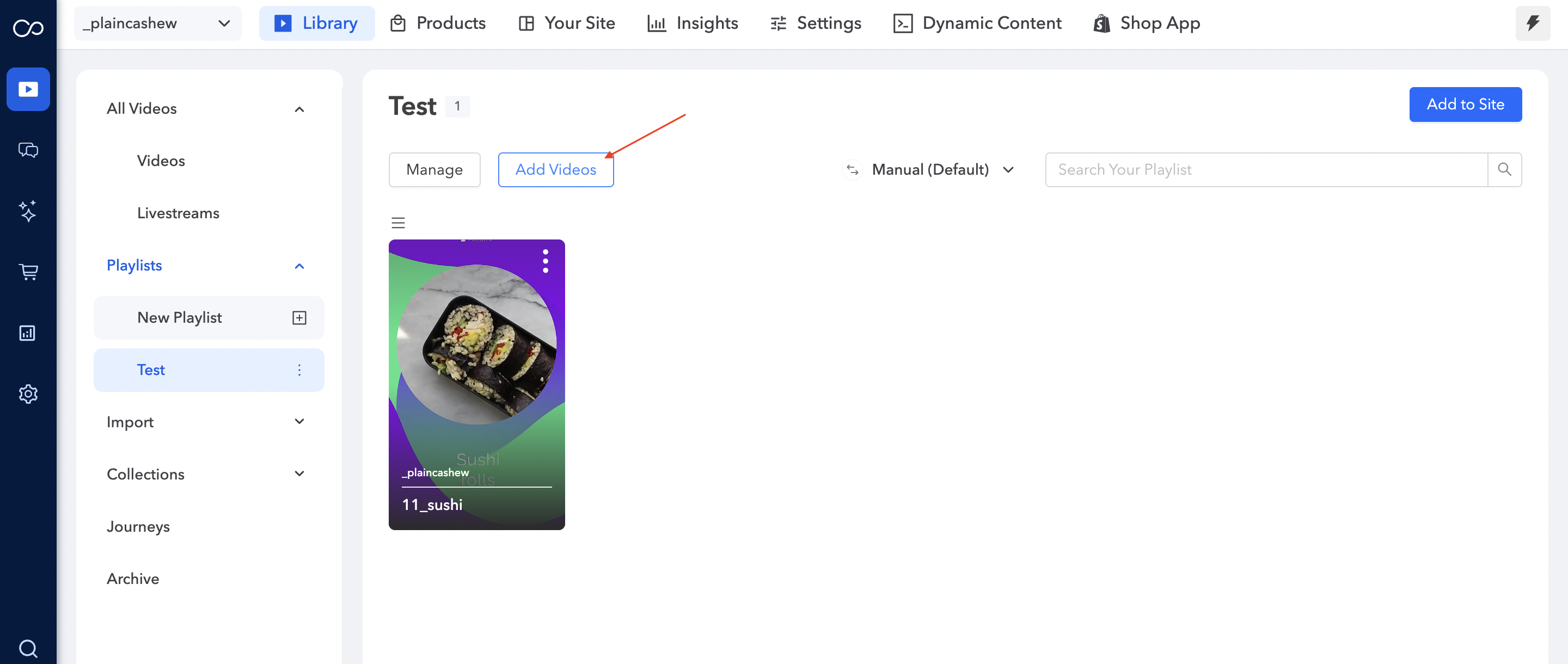Collapse the Playlists section

[299, 266]
